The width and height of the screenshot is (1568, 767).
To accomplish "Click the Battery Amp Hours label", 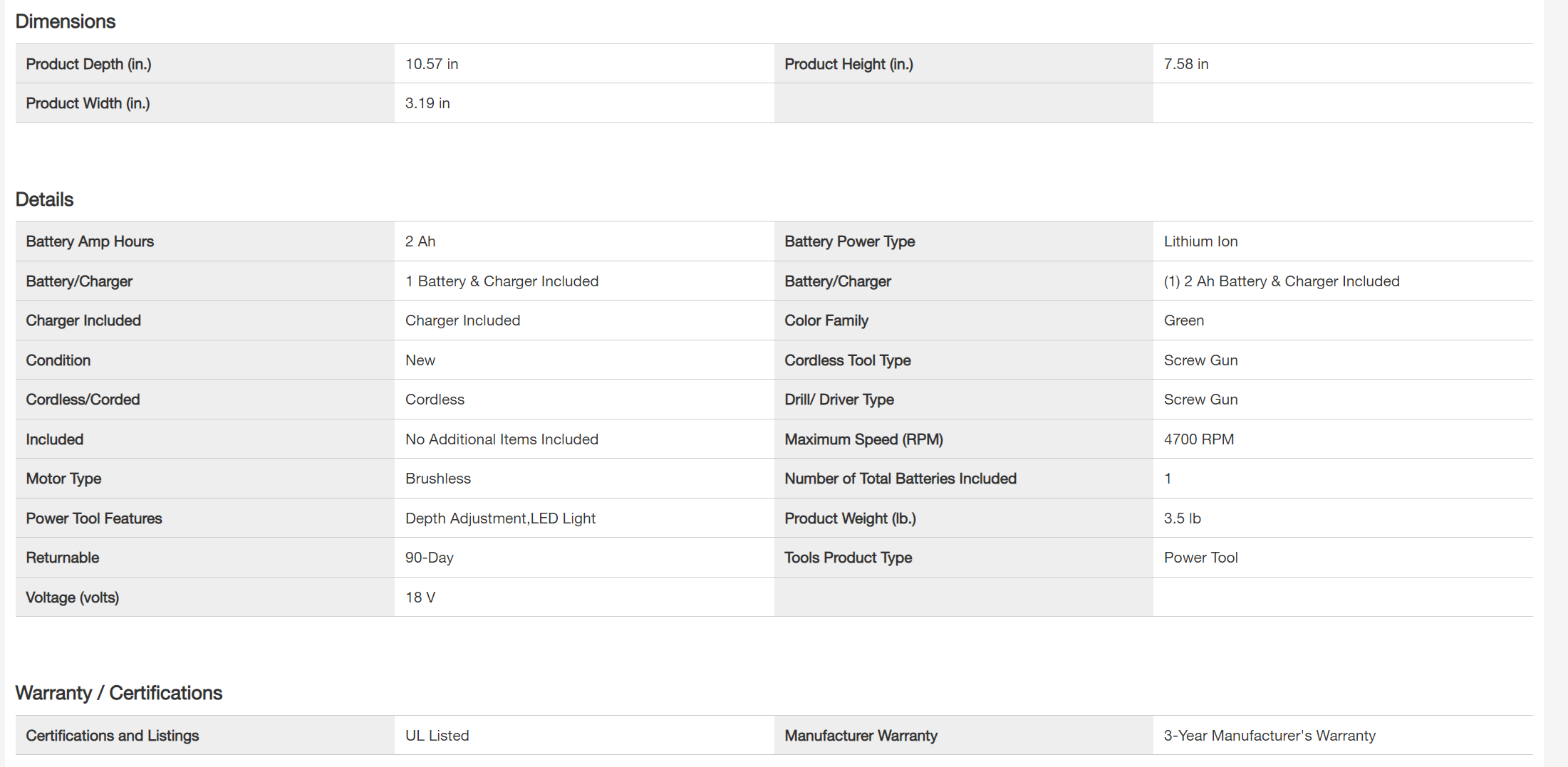I will (x=90, y=241).
